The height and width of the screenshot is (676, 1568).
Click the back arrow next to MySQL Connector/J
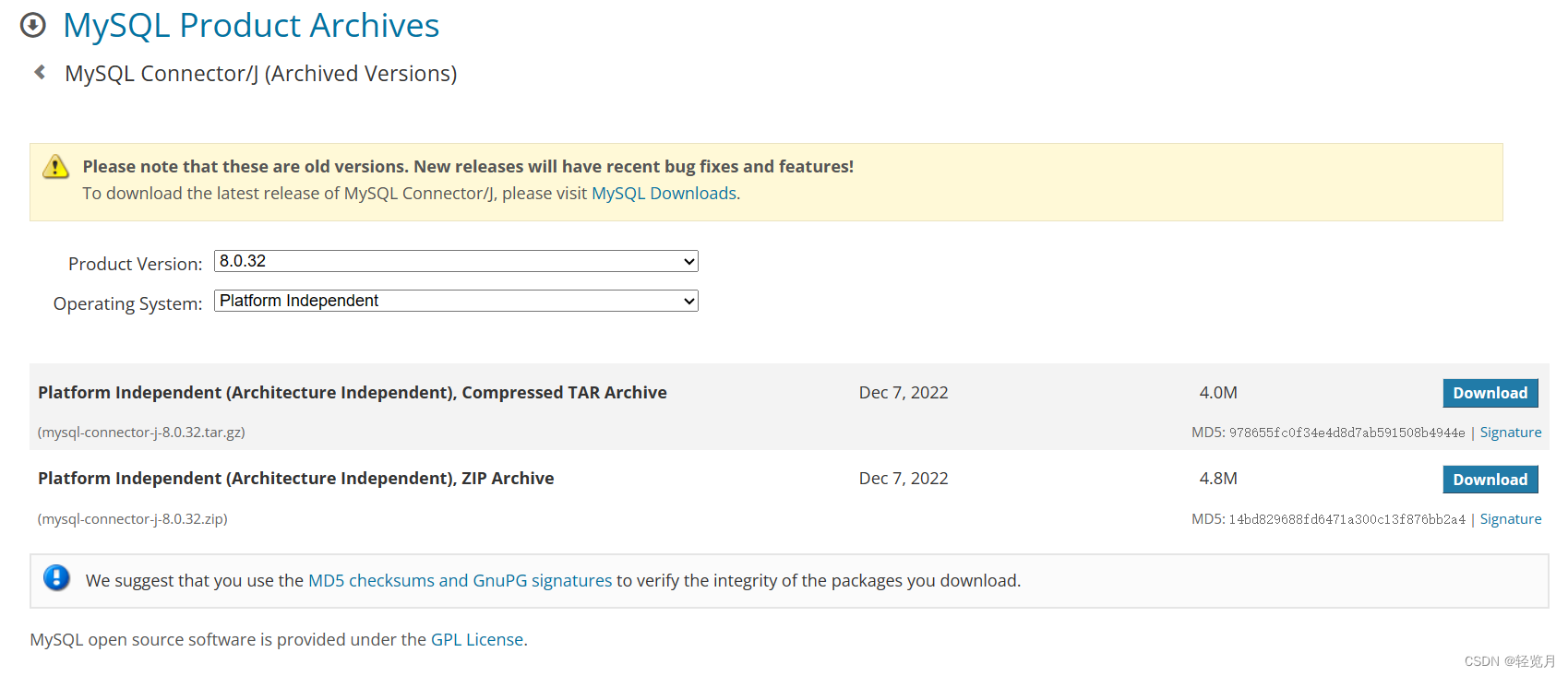[x=40, y=72]
